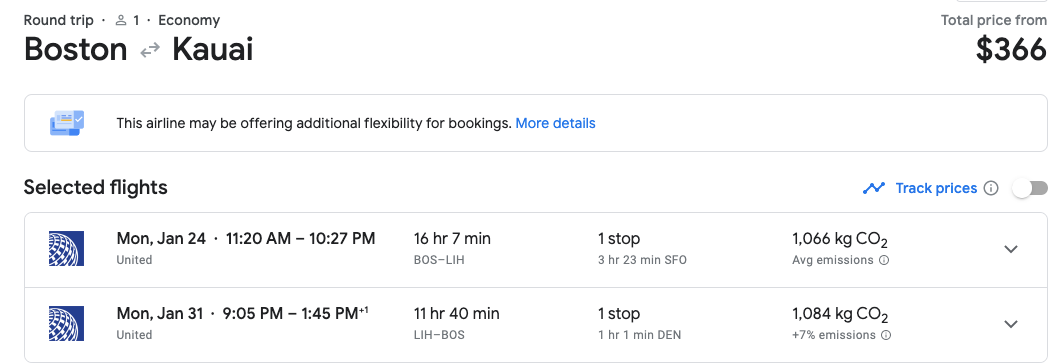This screenshot has width=1052, height=364.
Task: Click the United logo on the Jan 24 flight
Action: coord(66,249)
